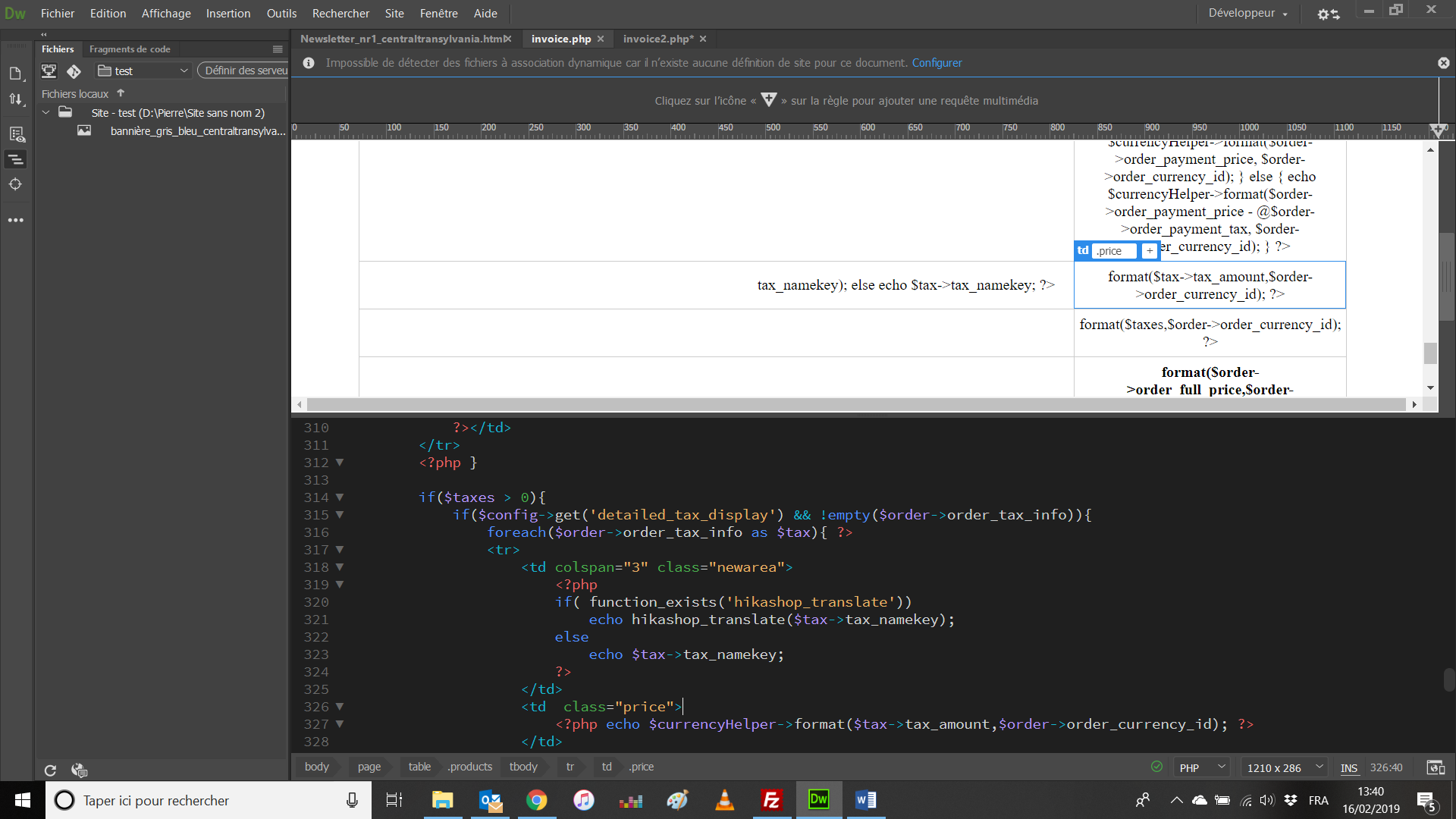Toggle real-time preview icon in status bar

(1436, 767)
